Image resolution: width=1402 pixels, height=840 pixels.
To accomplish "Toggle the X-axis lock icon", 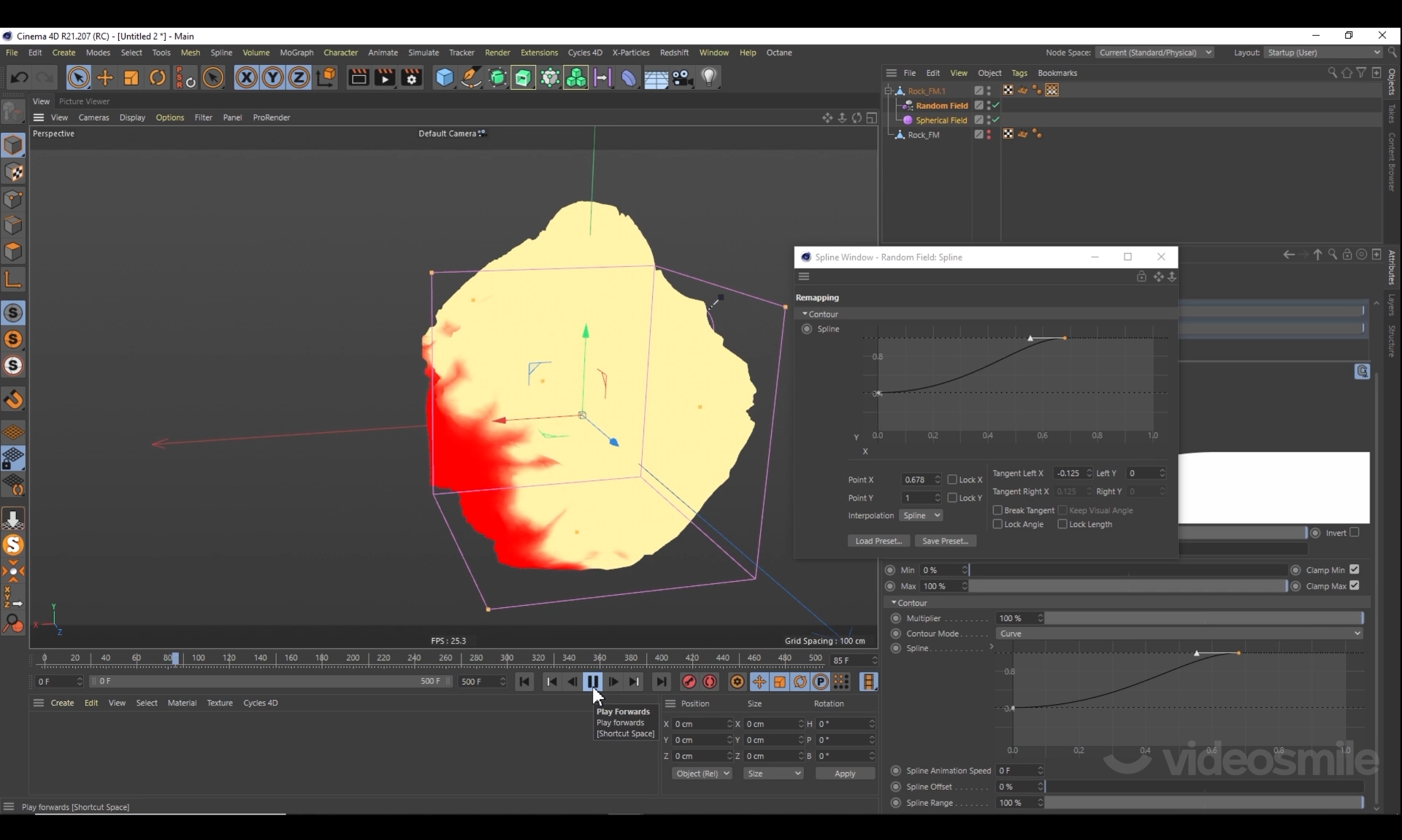I will pos(246,77).
